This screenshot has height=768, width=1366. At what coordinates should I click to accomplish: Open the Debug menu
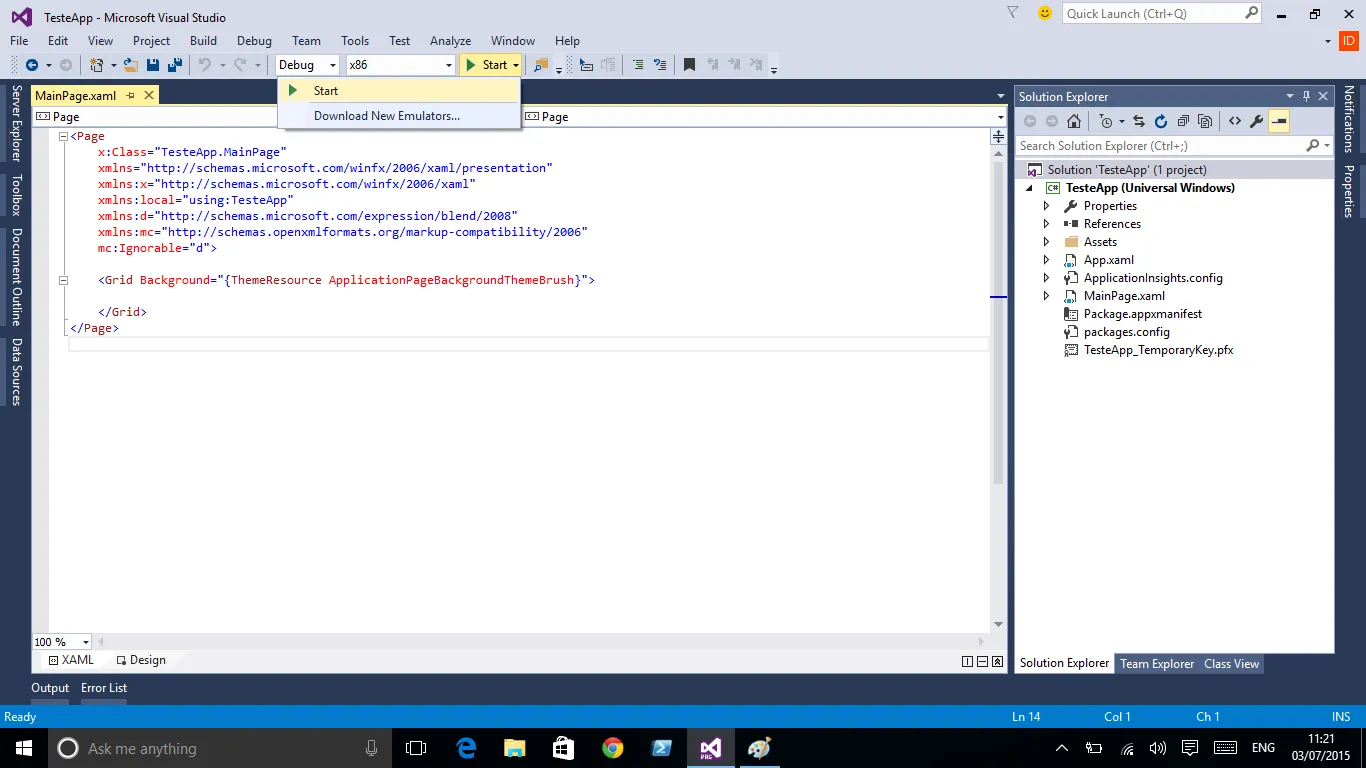click(x=254, y=41)
